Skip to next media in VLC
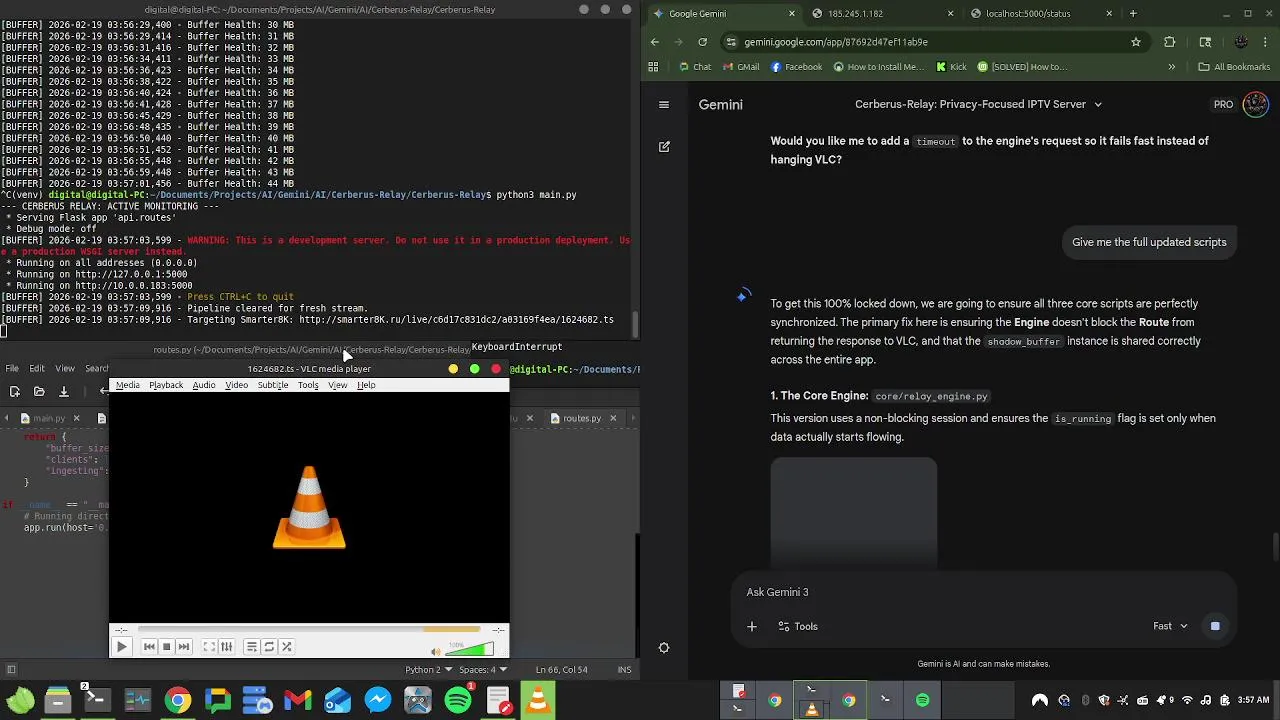1280x720 pixels. click(183, 647)
